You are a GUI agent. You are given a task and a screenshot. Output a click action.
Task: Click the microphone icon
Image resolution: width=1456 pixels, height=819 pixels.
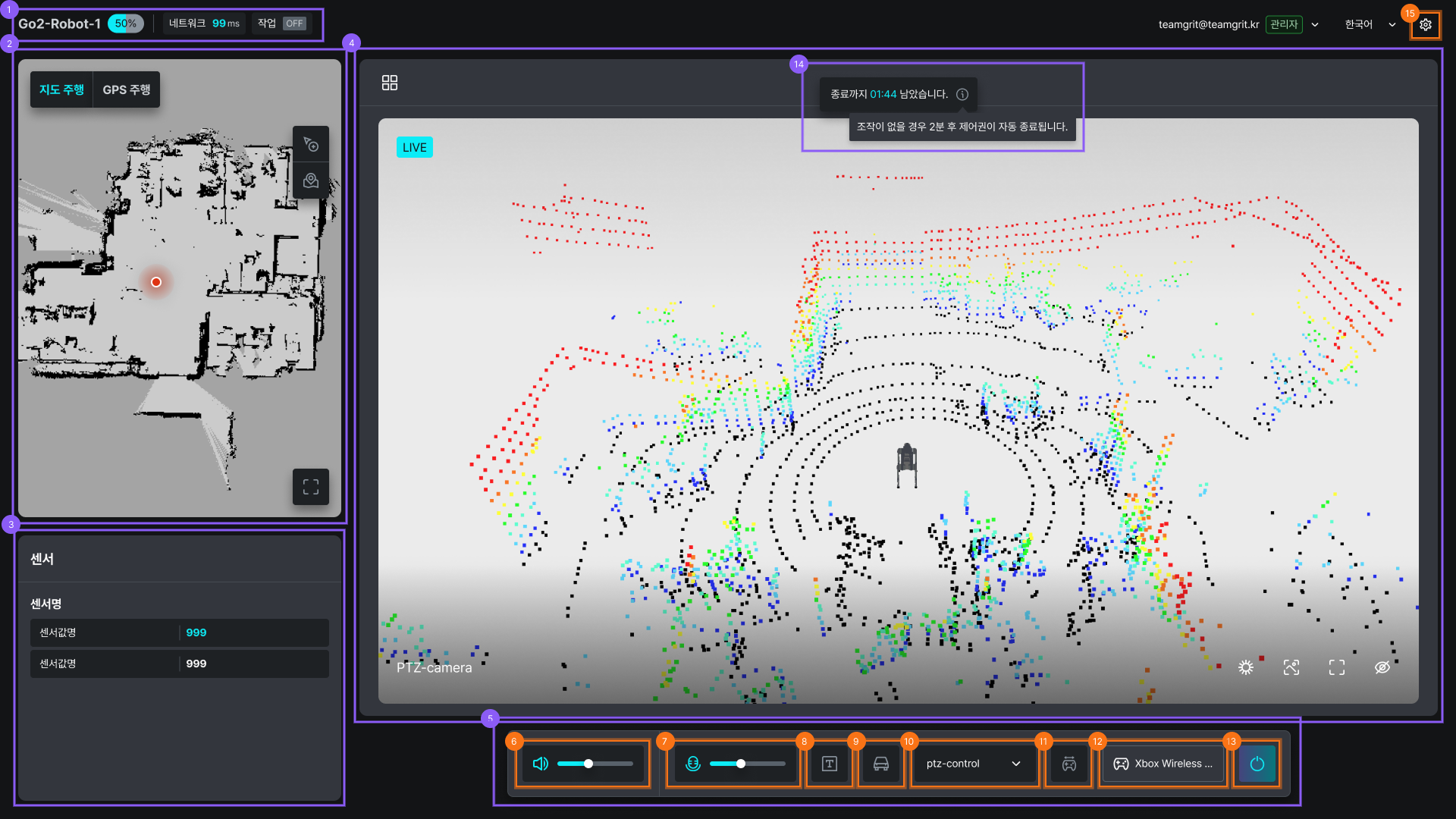tap(692, 764)
